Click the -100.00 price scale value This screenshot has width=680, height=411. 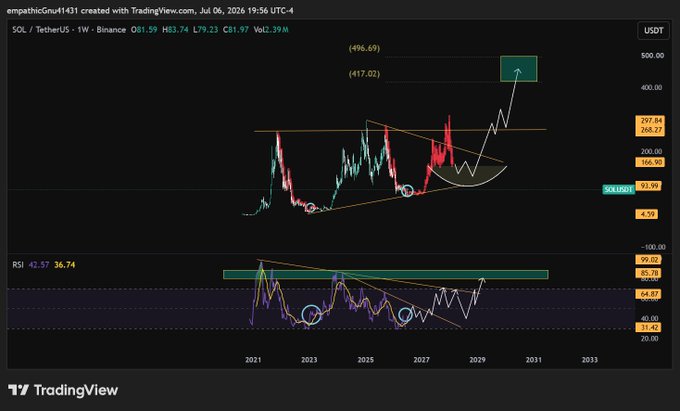652,247
